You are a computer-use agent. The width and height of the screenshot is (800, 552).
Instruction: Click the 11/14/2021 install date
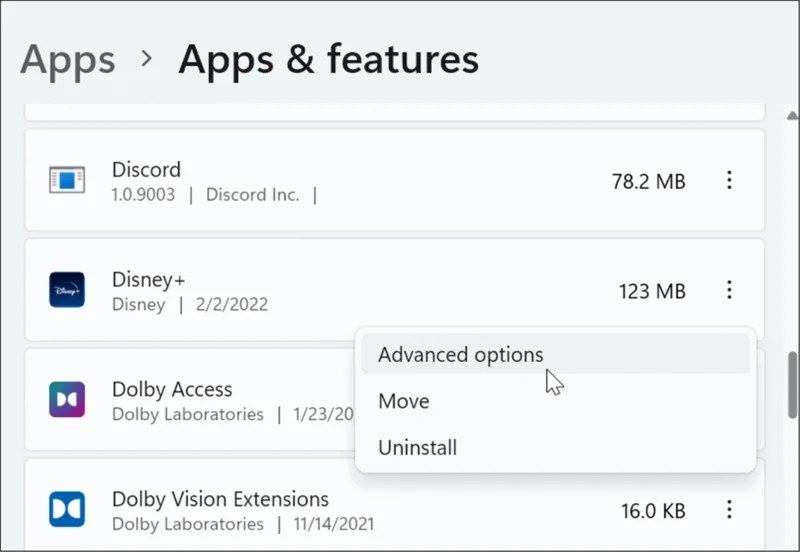[334, 524]
